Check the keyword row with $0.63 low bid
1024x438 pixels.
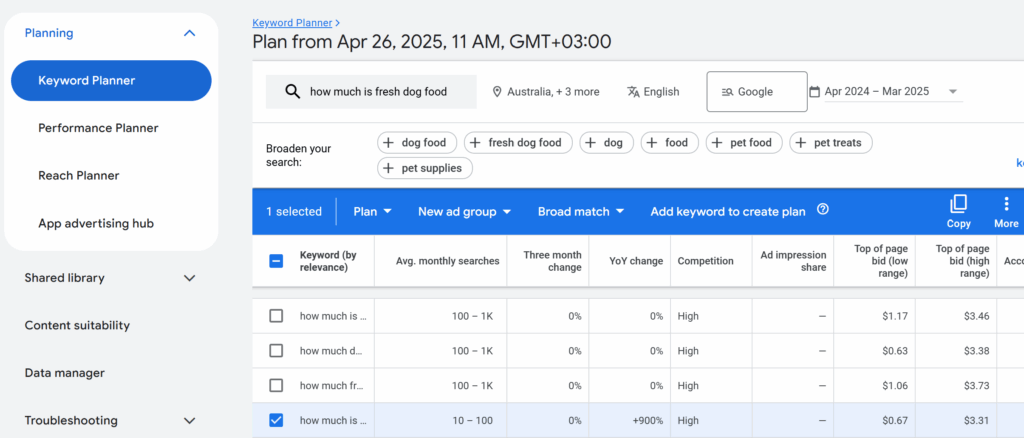tap(276, 351)
